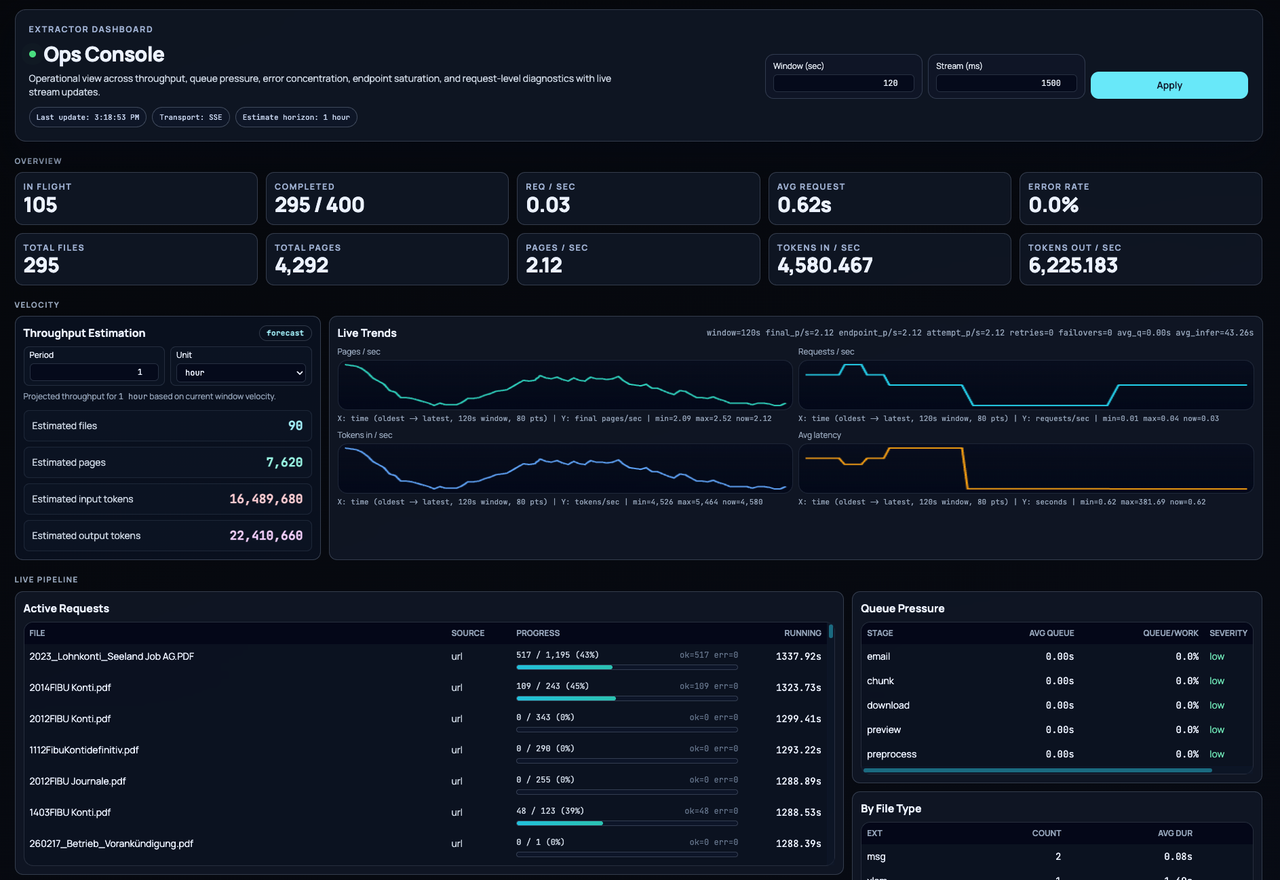This screenshot has width=1280, height=880.
Task: Focus the Stream (ms) input field
Action: tap(1006, 83)
